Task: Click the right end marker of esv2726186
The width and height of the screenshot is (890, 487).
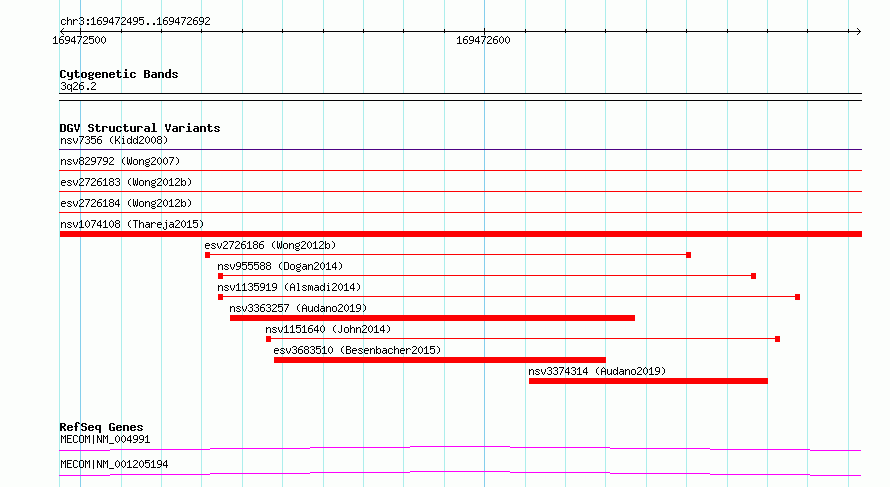Action: 689,255
